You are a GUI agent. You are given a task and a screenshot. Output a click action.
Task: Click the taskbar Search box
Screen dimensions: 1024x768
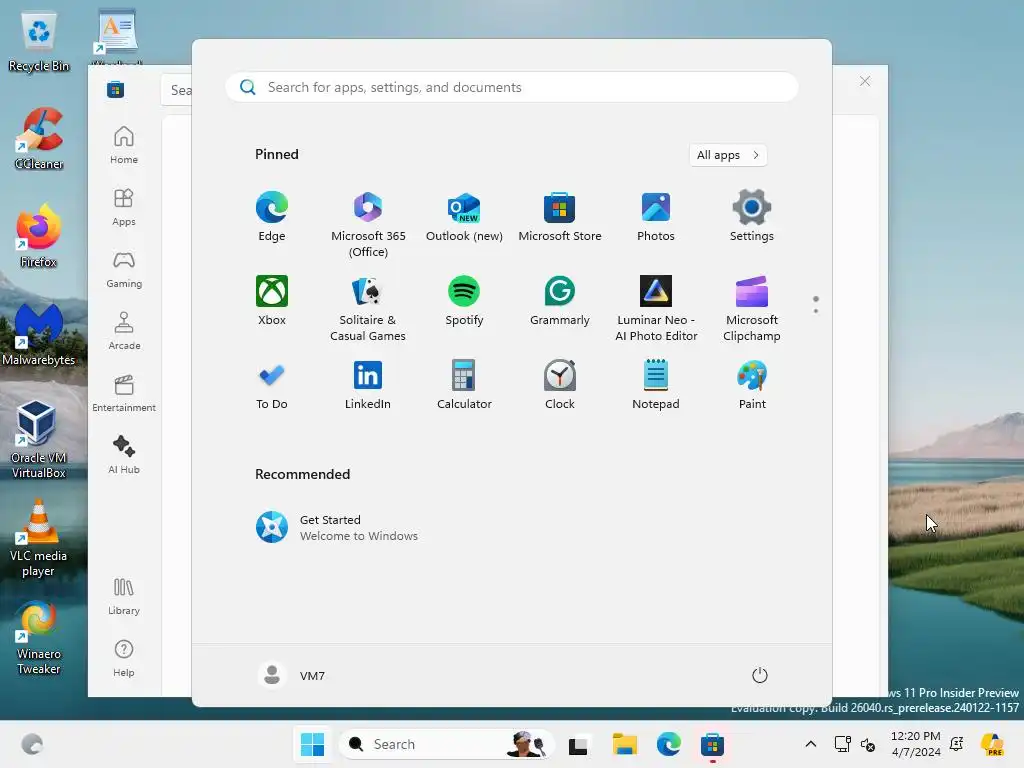pyautogui.click(x=446, y=744)
